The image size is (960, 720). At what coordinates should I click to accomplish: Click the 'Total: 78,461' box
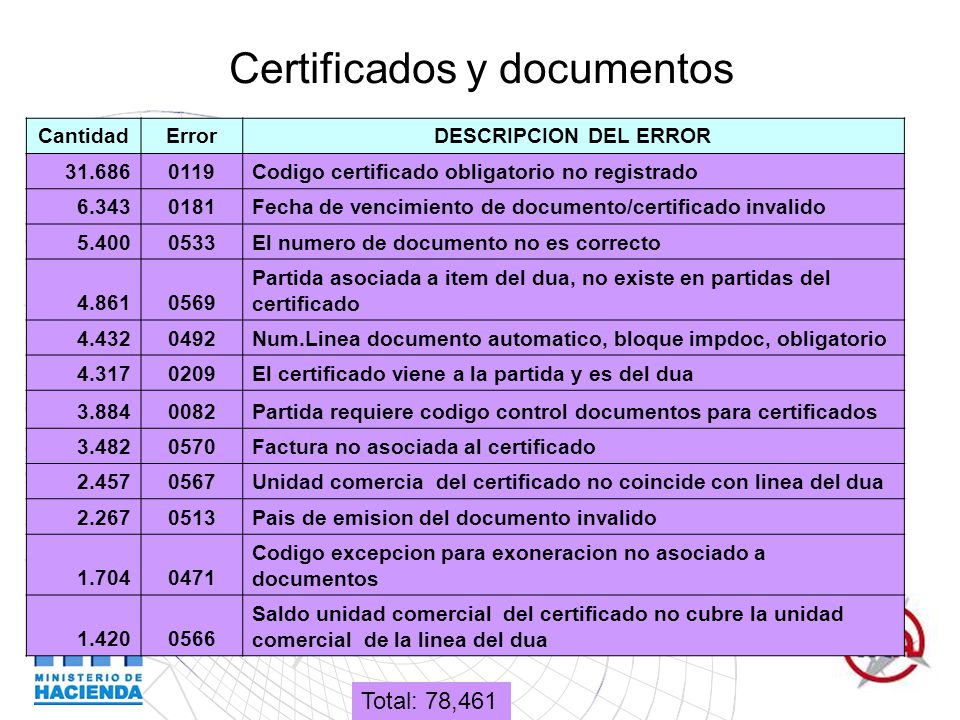[431, 701]
